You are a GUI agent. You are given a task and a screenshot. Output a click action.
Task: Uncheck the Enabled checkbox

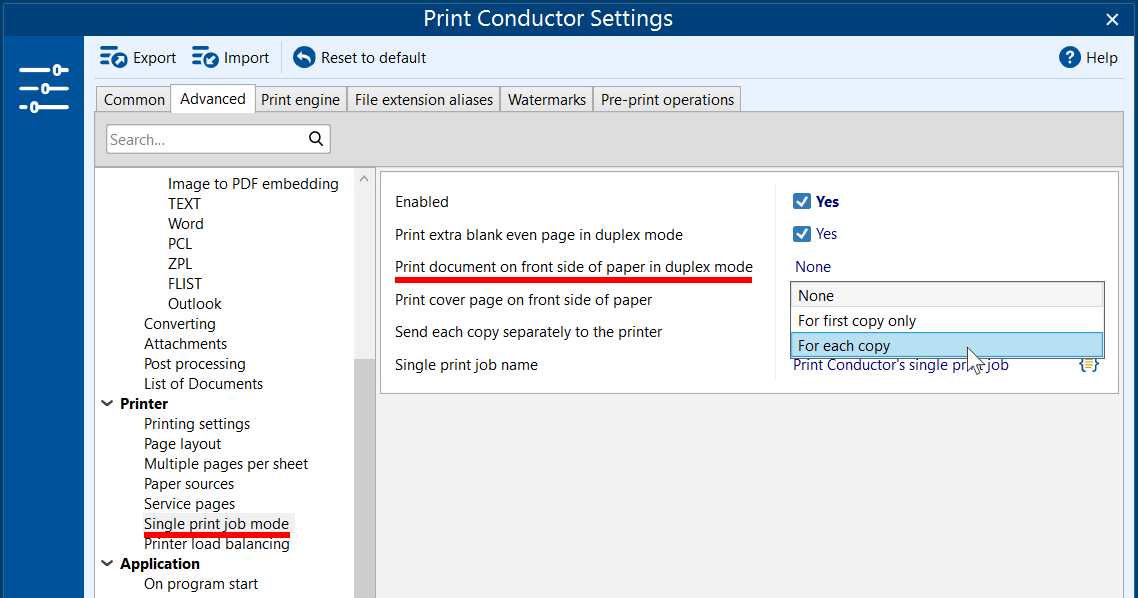coord(801,201)
